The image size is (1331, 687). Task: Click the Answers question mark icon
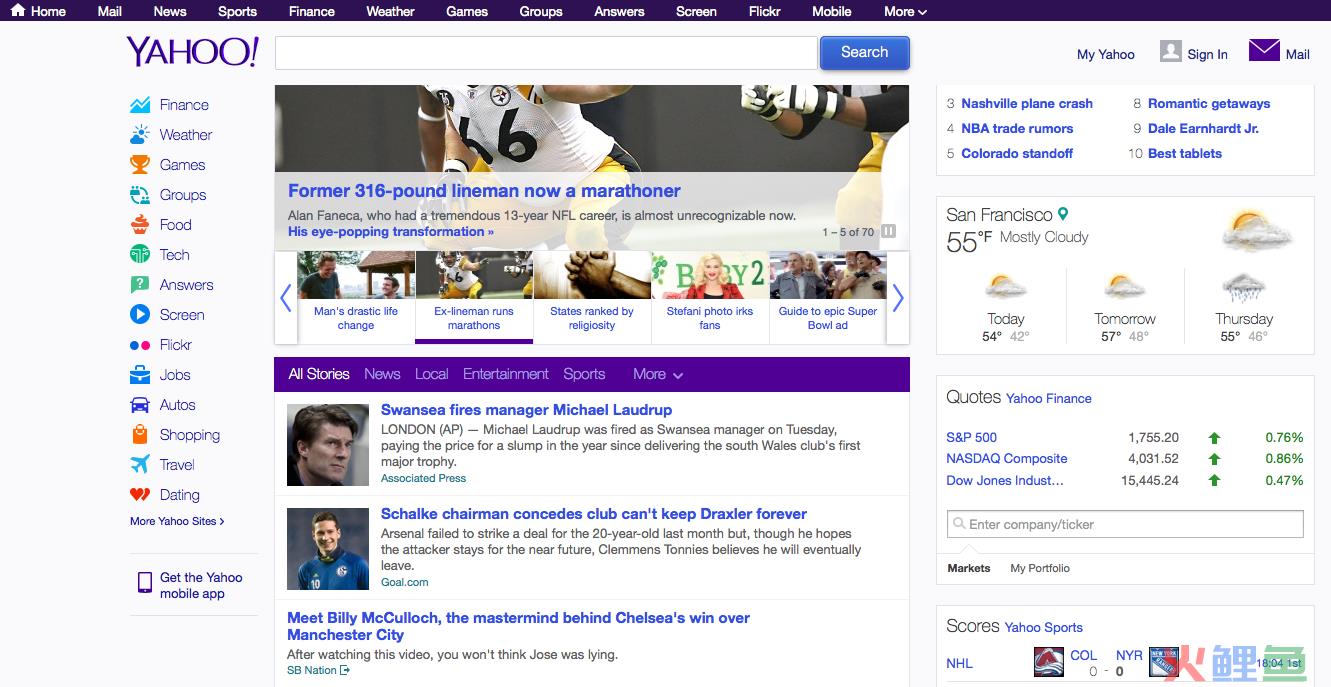(140, 285)
